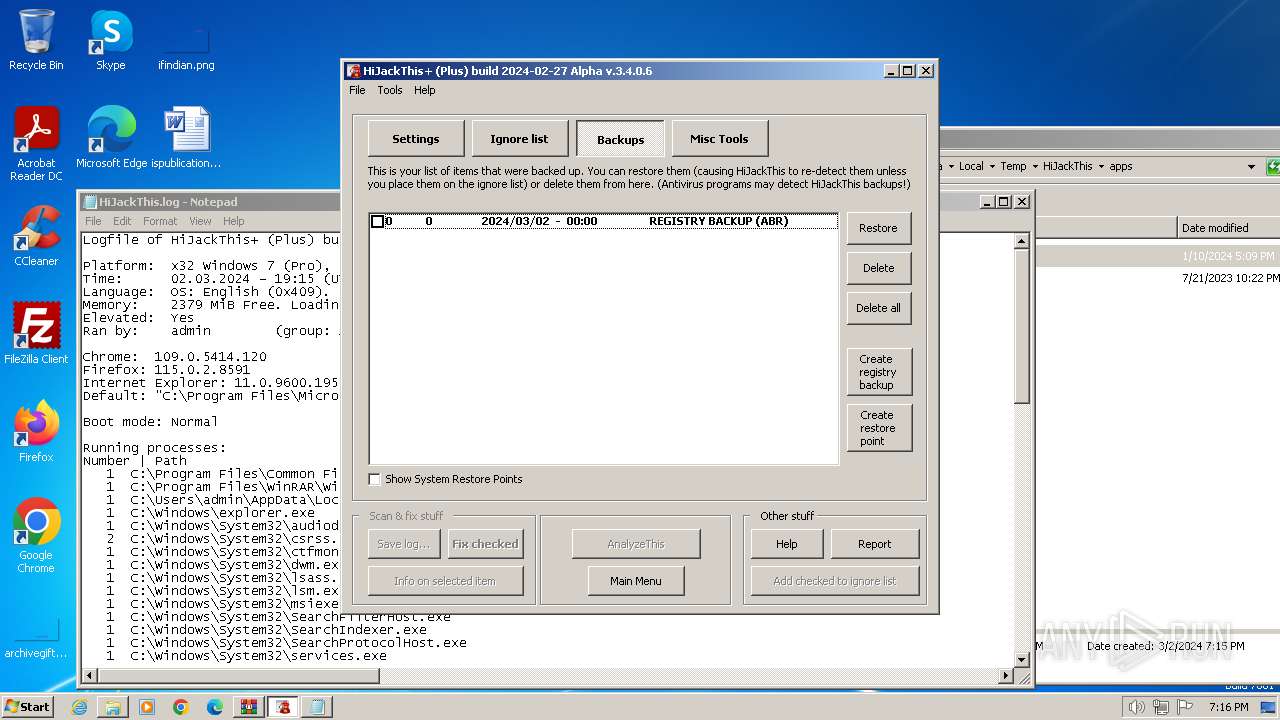The height and width of the screenshot is (720, 1280).
Task: Click the Report button
Action: [875, 544]
